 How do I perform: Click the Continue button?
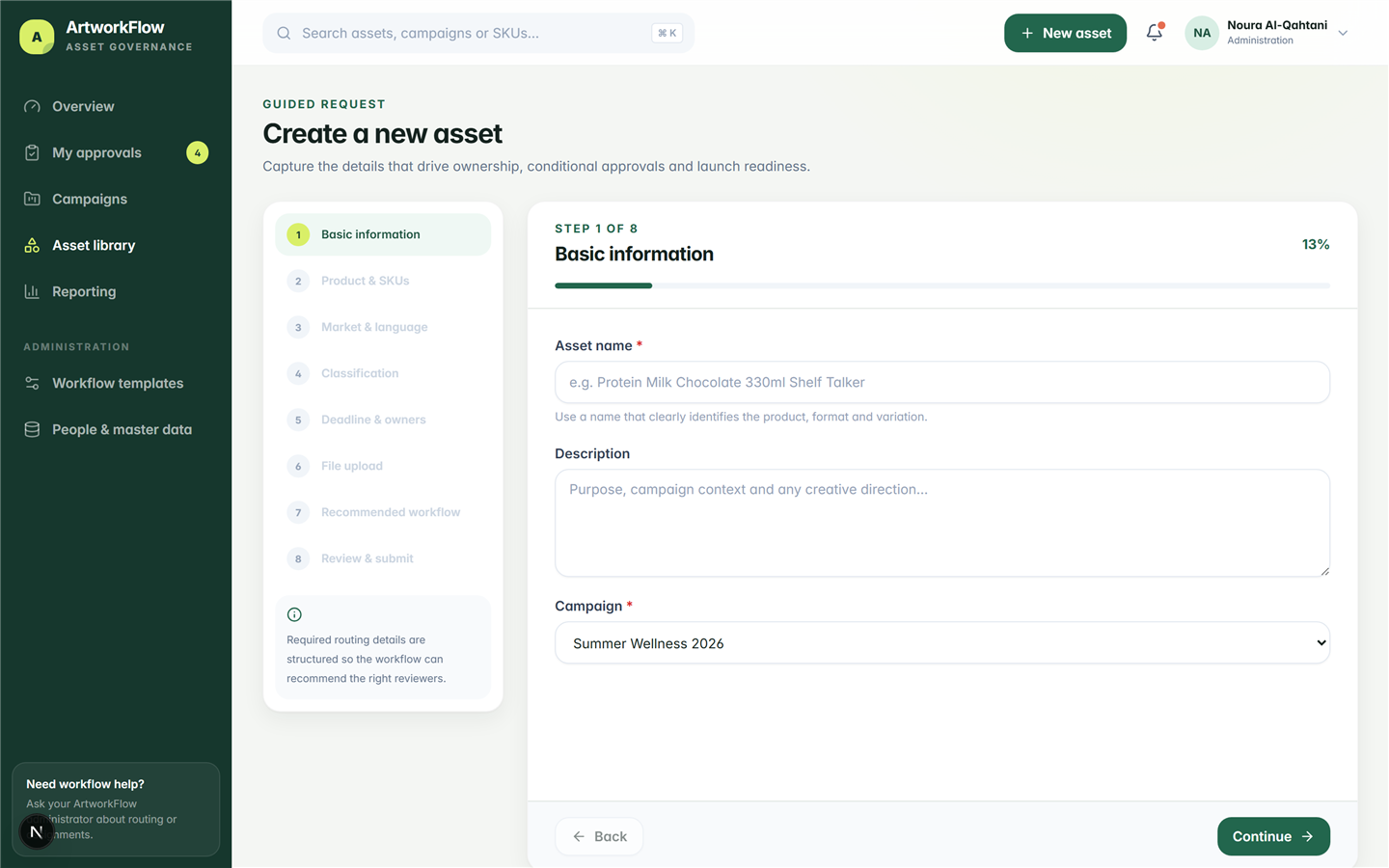point(1273,836)
